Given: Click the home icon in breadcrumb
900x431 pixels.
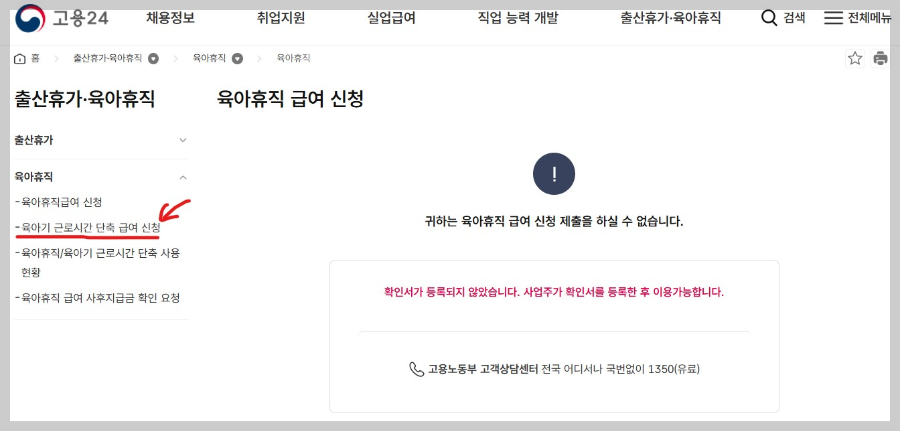Looking at the screenshot, I should coord(20,59).
